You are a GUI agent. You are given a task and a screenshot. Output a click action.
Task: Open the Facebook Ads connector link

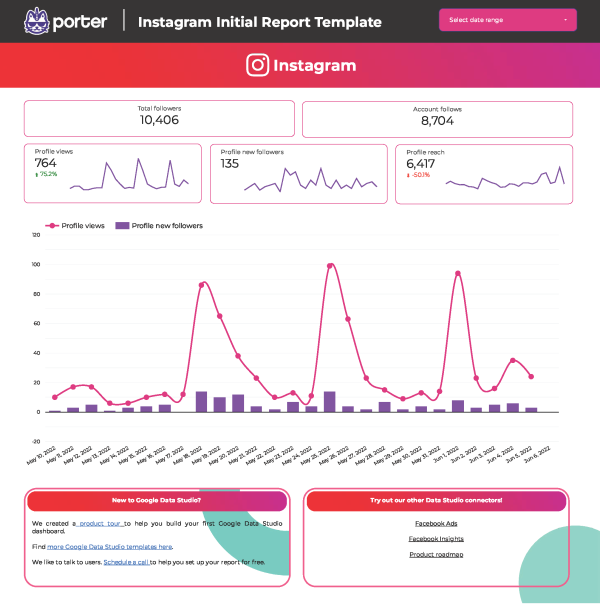(436, 523)
